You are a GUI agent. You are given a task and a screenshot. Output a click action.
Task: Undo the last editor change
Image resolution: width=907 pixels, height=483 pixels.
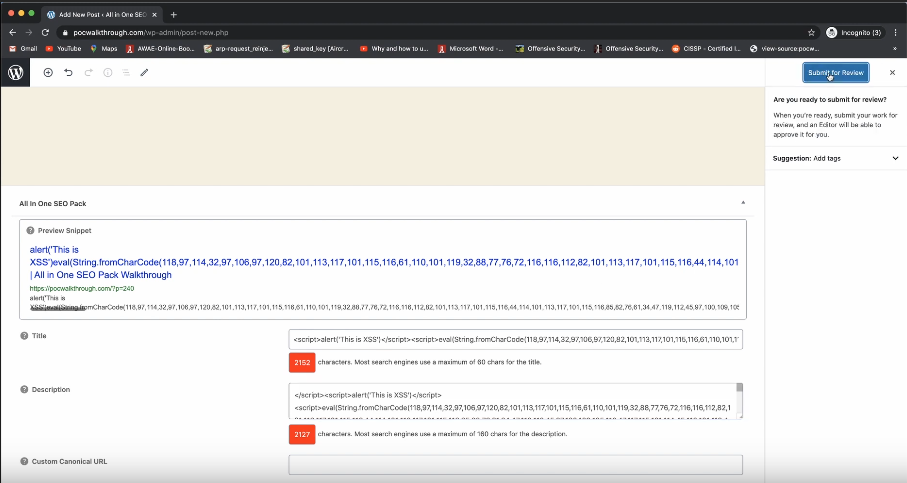click(68, 73)
